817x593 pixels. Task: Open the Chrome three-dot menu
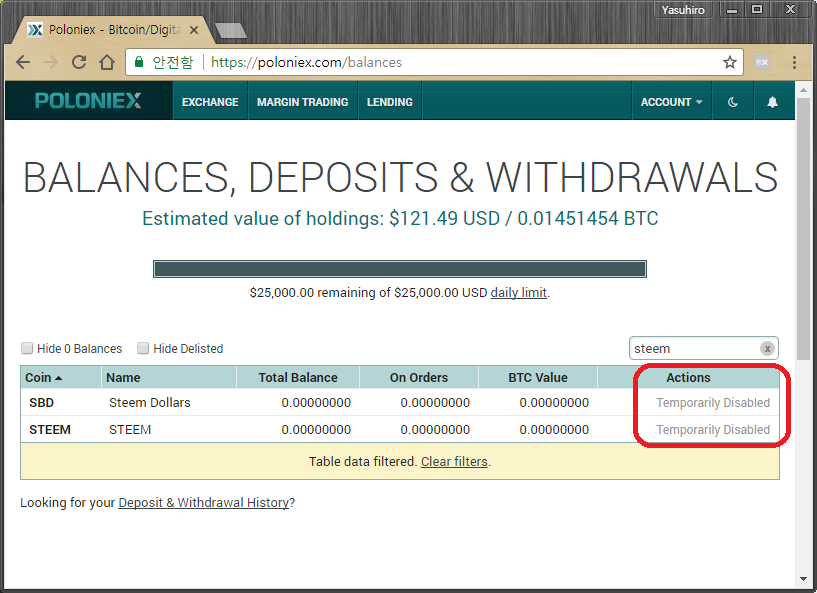click(794, 63)
